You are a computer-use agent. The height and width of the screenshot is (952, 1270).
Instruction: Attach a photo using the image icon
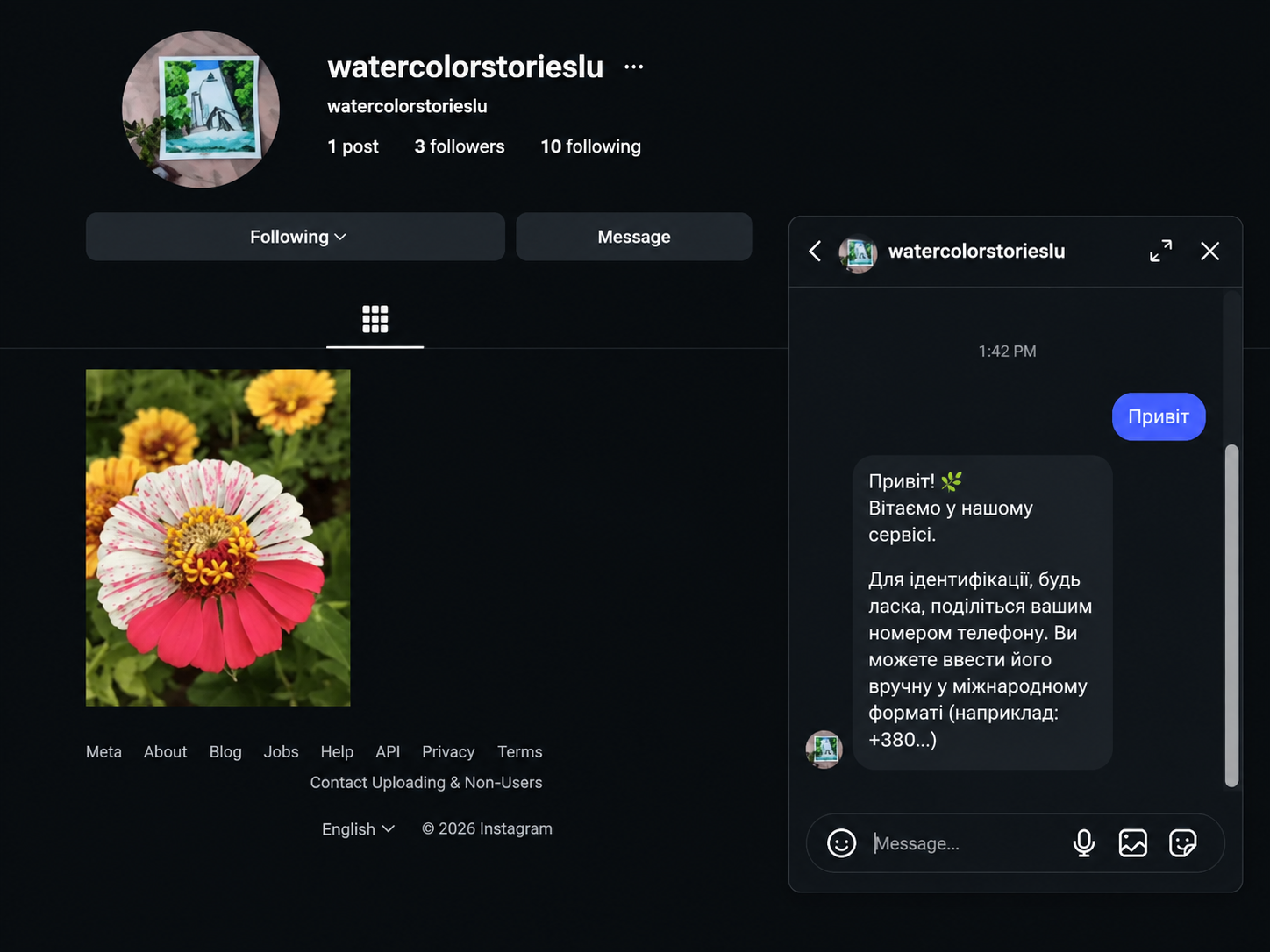pyautogui.click(x=1132, y=843)
